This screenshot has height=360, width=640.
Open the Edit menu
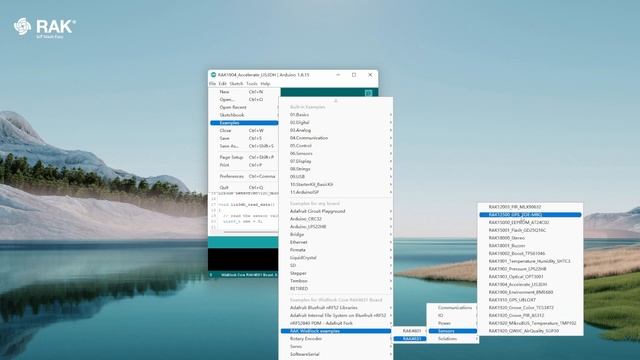pos(222,84)
